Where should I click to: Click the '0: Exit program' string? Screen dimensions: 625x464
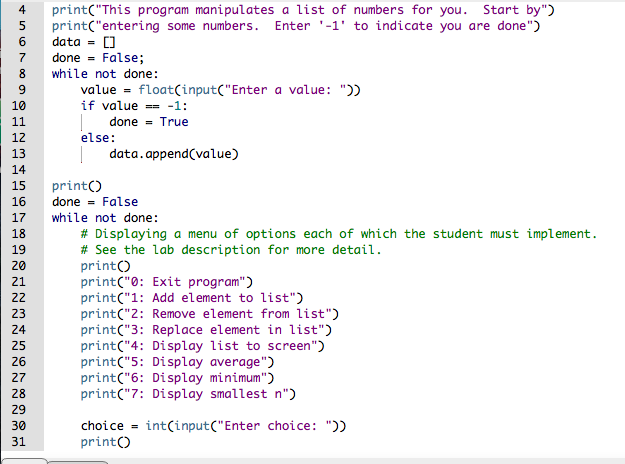[x=185, y=282]
